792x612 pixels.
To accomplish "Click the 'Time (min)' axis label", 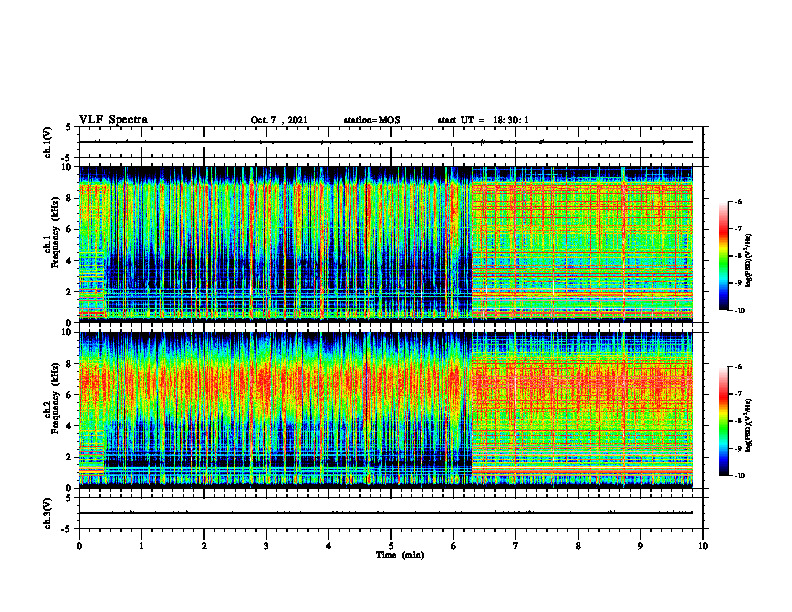I will pyautogui.click(x=400, y=555).
